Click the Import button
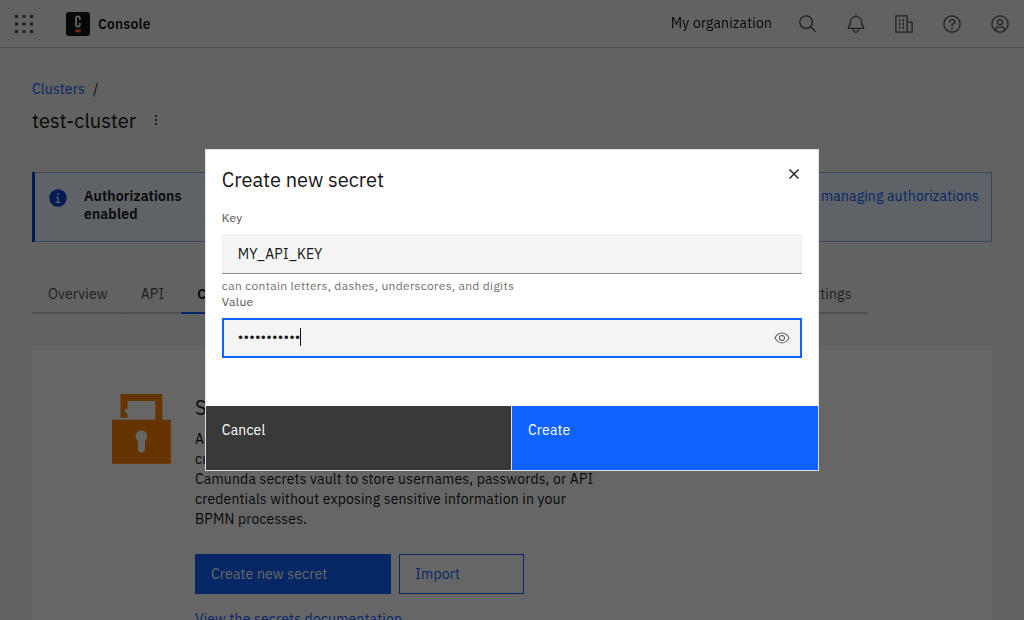Image resolution: width=1024 pixels, height=620 pixels. pyautogui.click(x=461, y=574)
